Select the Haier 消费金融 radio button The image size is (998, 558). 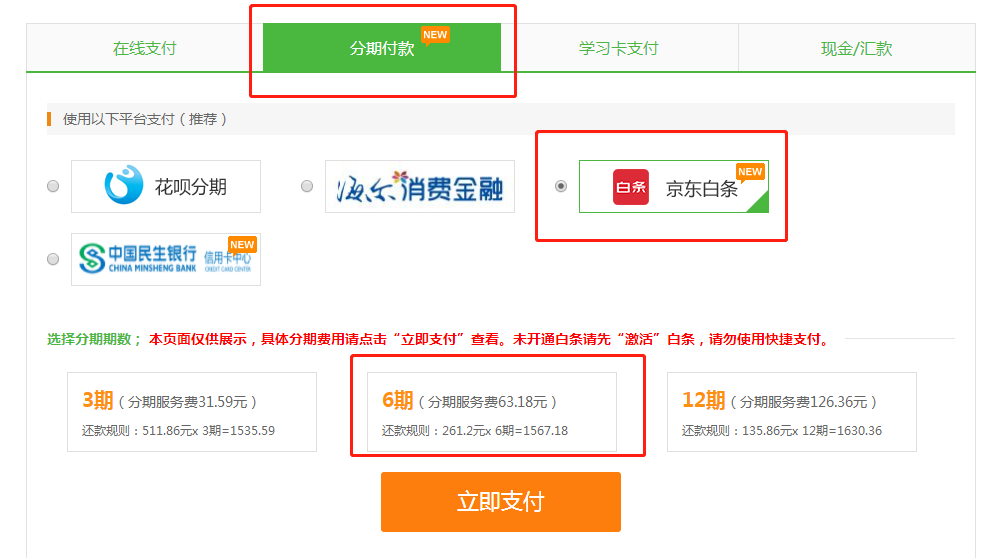[307, 186]
